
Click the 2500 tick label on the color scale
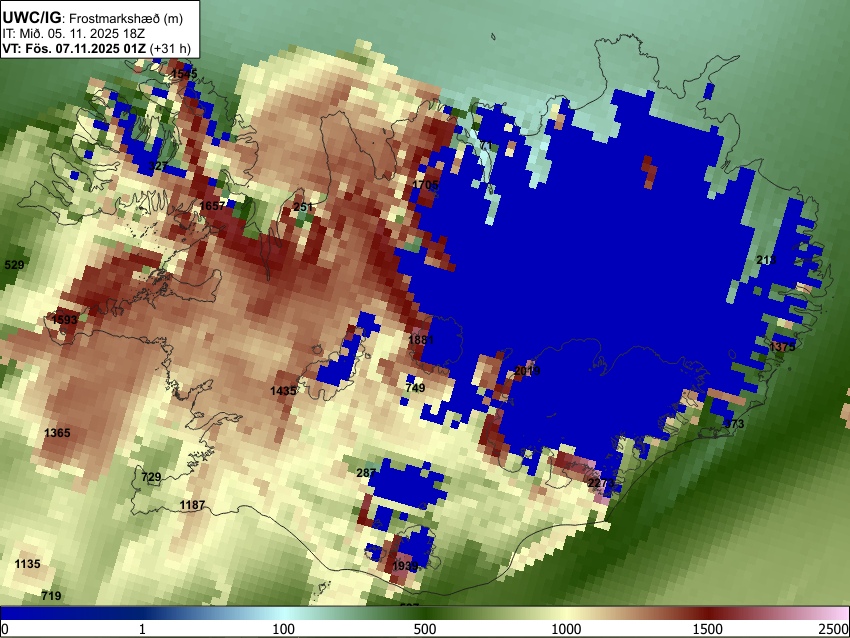[834, 629]
